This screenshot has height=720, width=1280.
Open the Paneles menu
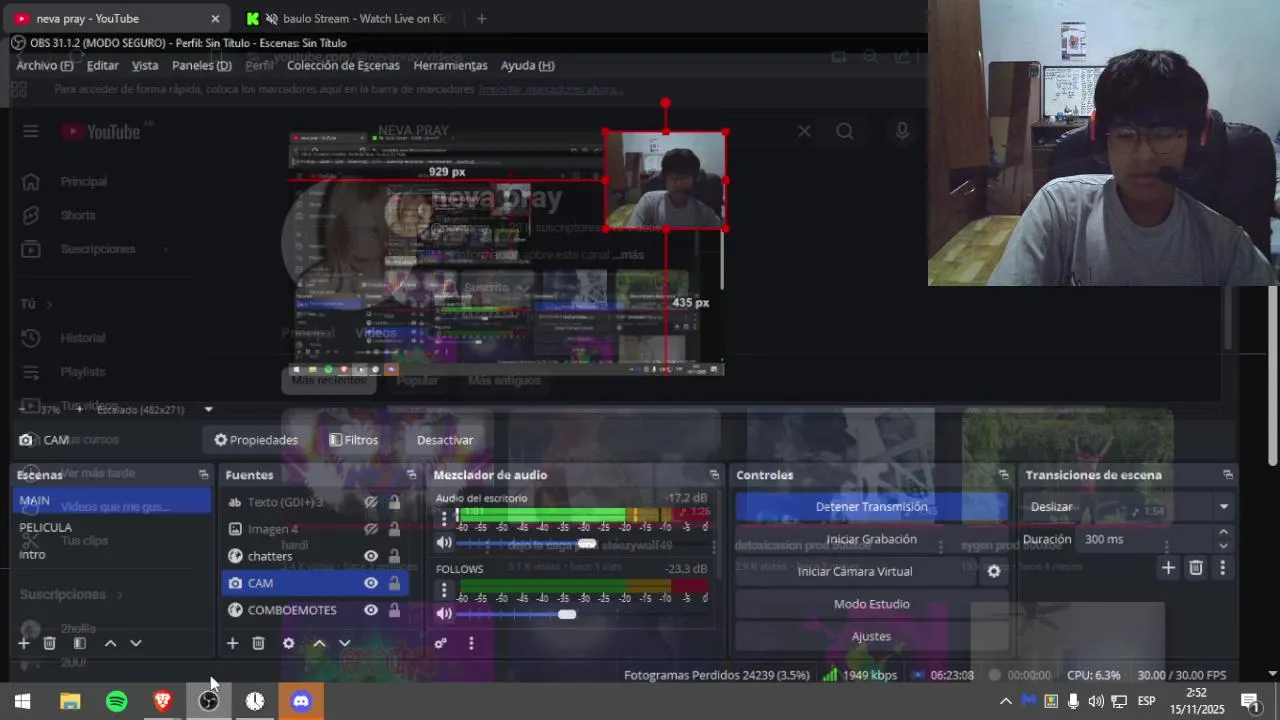pyautogui.click(x=202, y=65)
